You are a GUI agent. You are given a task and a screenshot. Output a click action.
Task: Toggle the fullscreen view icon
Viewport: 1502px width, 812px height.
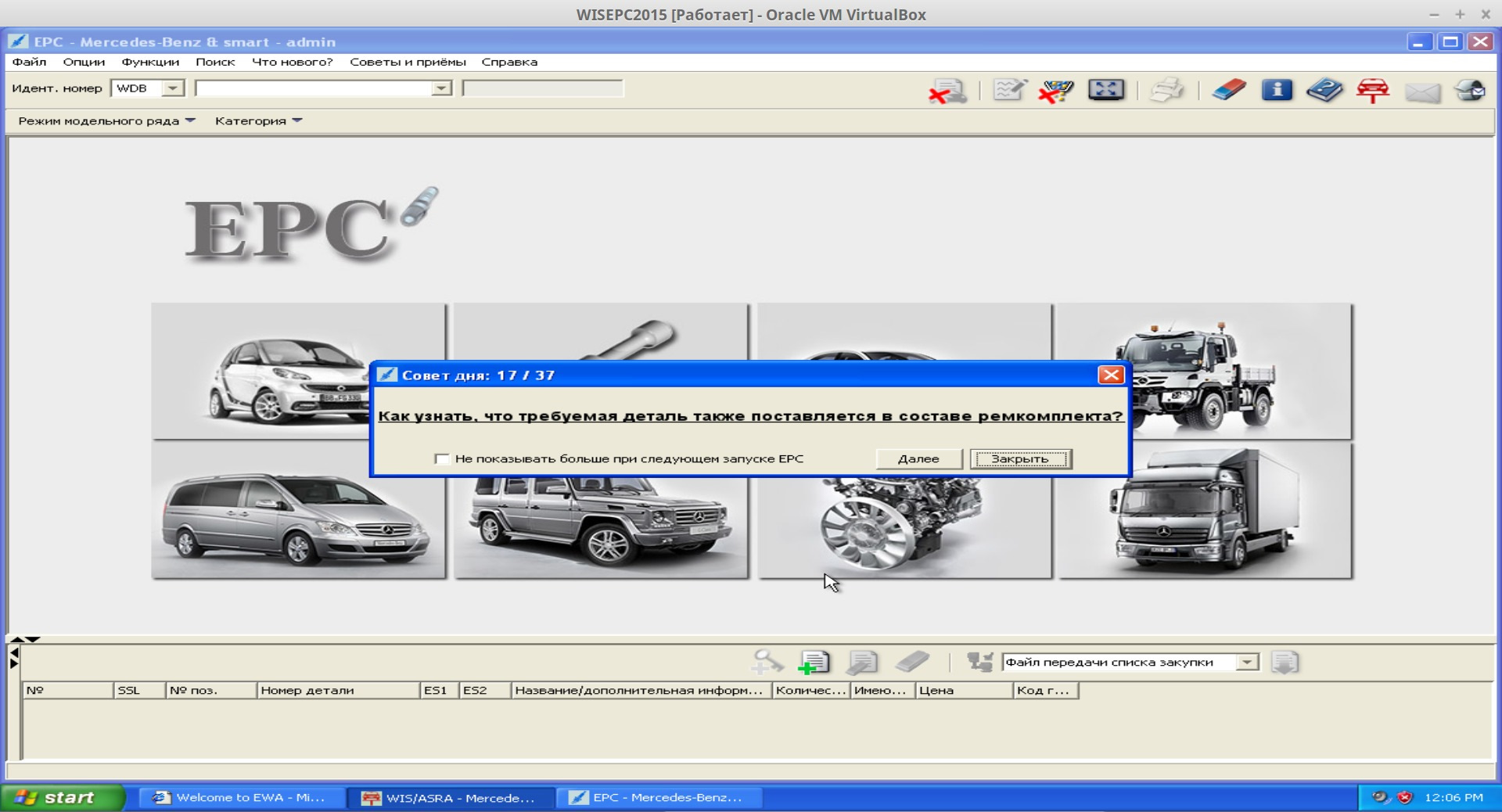point(1106,90)
